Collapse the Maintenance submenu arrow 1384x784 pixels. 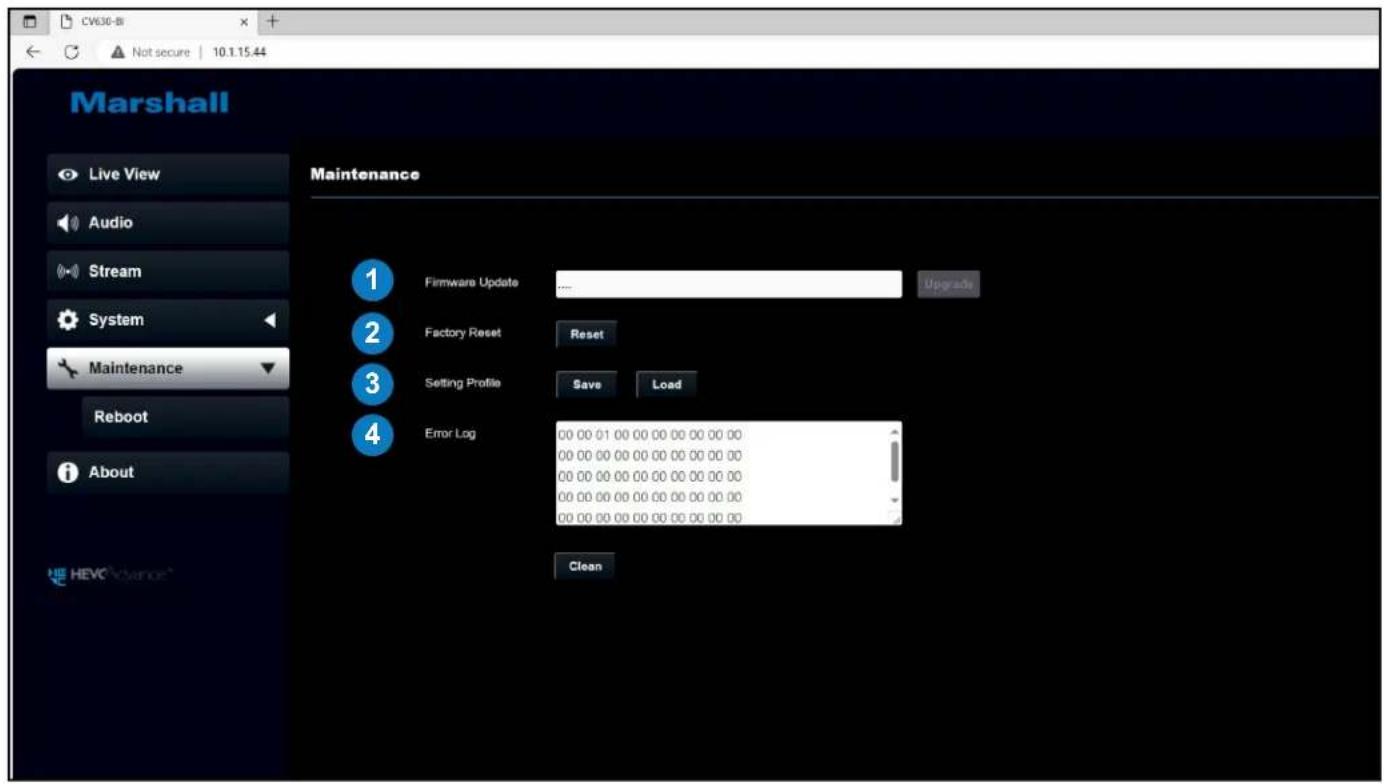[268, 368]
